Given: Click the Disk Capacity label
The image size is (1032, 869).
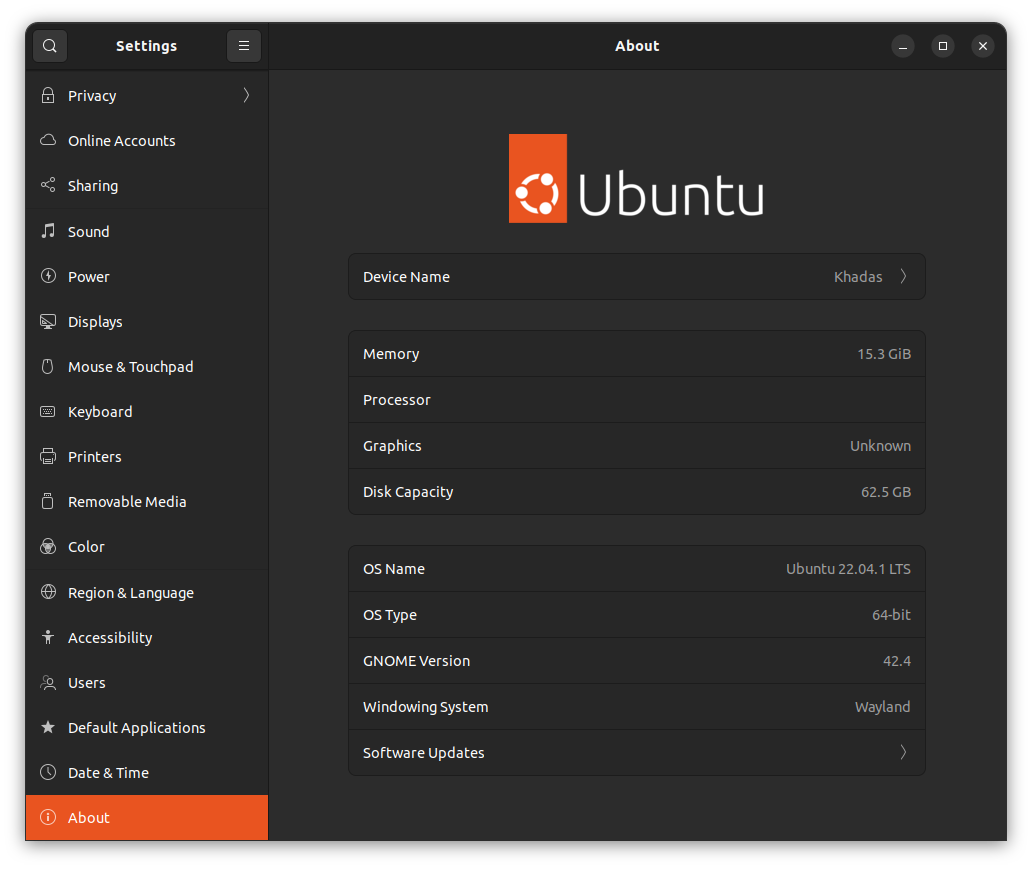Looking at the screenshot, I should 408,492.
